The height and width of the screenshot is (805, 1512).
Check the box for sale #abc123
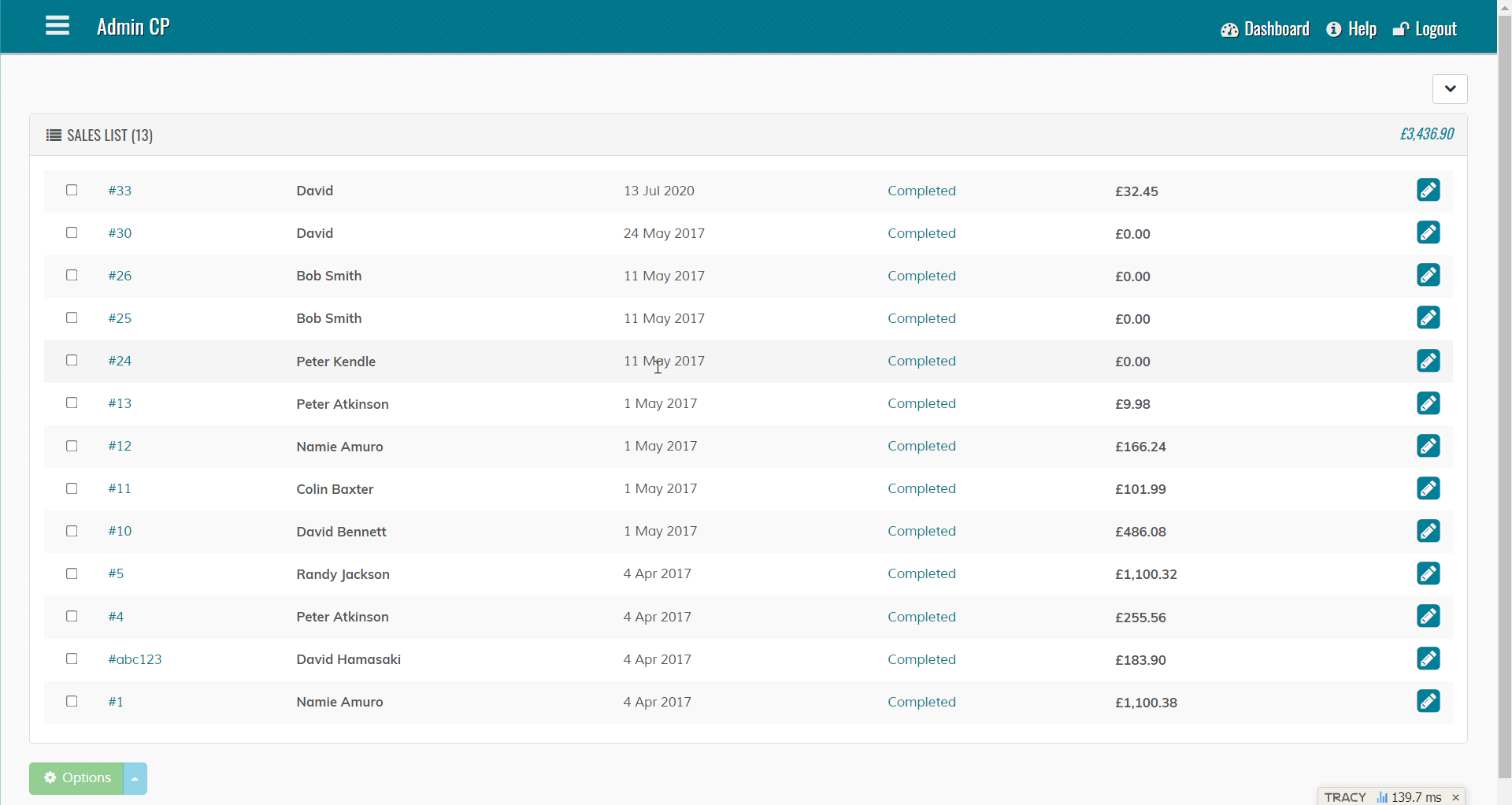pyautogui.click(x=72, y=658)
